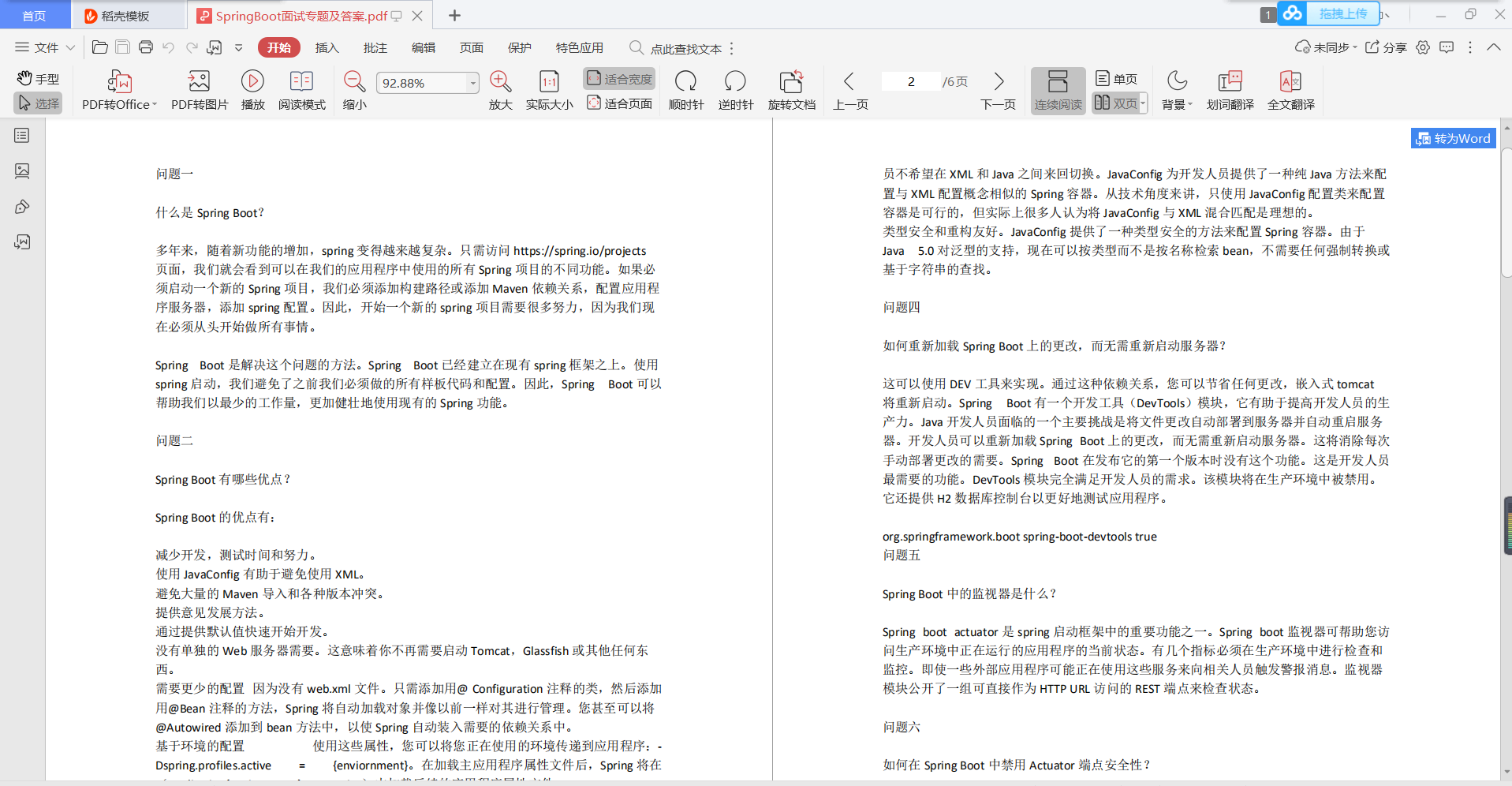Screen dimensions: 1512x786
Task: Open 全文翻译 full text translation
Action: 1290,91
